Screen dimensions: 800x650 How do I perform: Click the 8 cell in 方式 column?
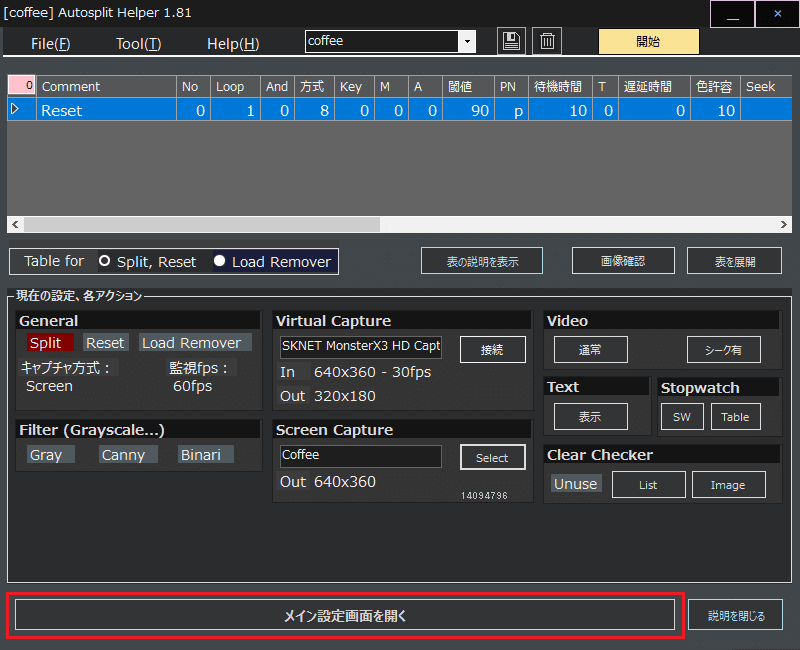pyautogui.click(x=314, y=110)
